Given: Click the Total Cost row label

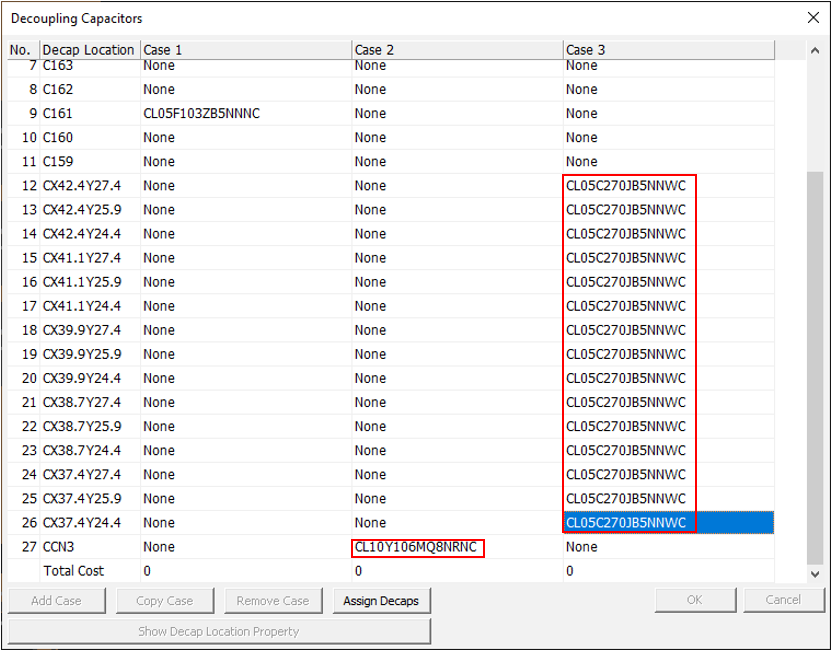Looking at the screenshot, I should click(73, 571).
